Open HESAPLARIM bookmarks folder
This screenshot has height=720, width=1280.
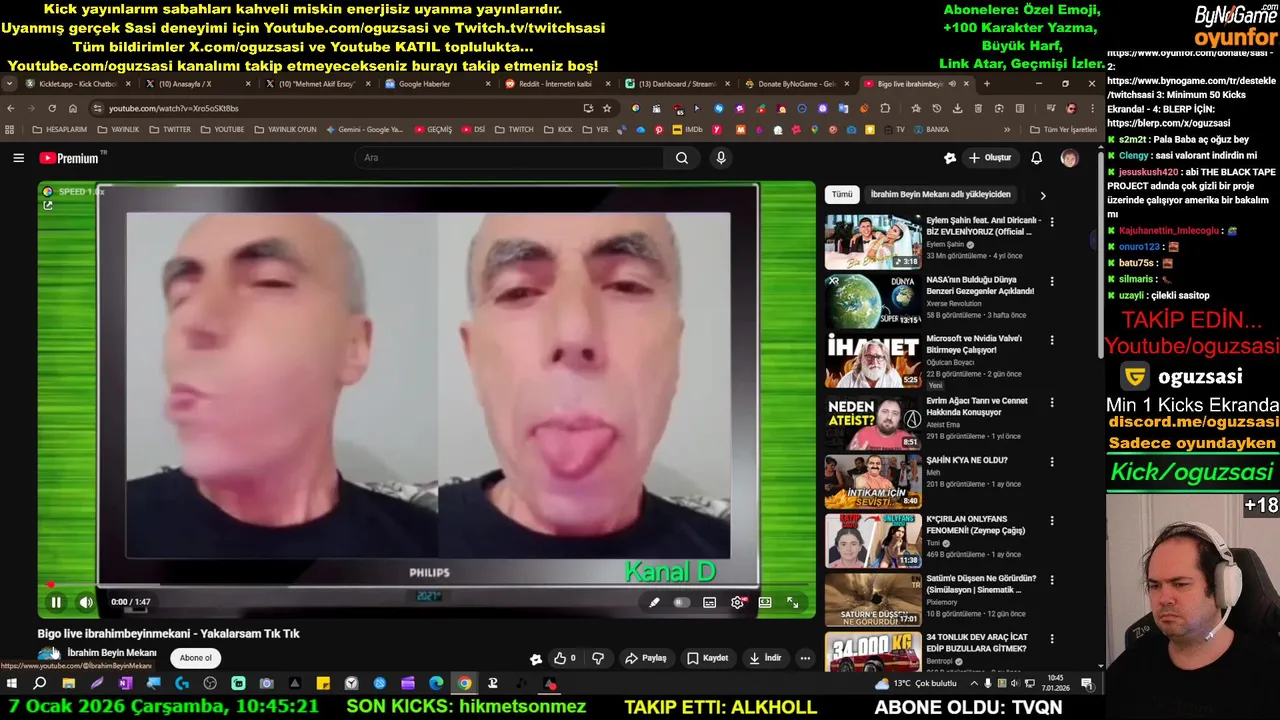point(60,129)
